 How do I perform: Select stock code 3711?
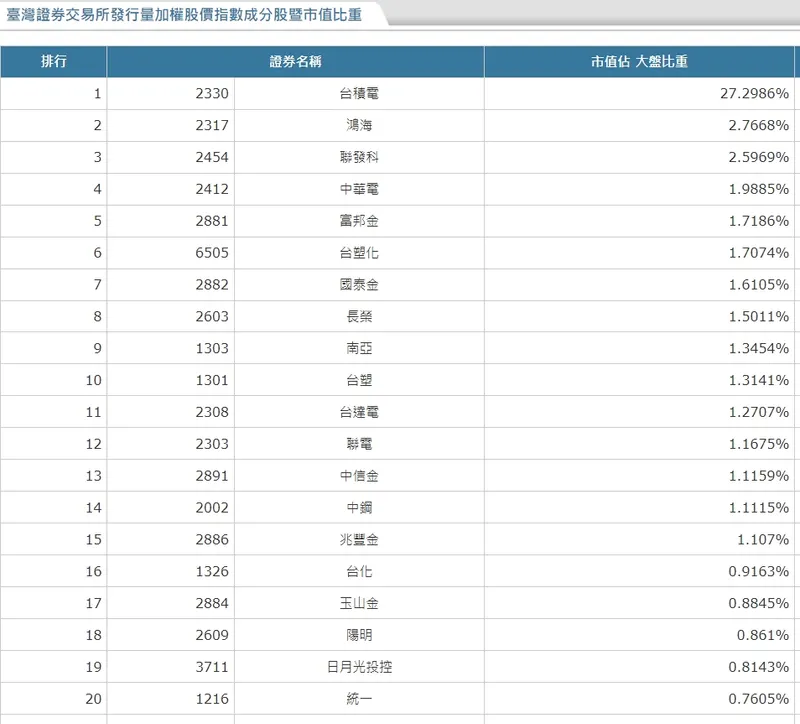(x=212, y=667)
